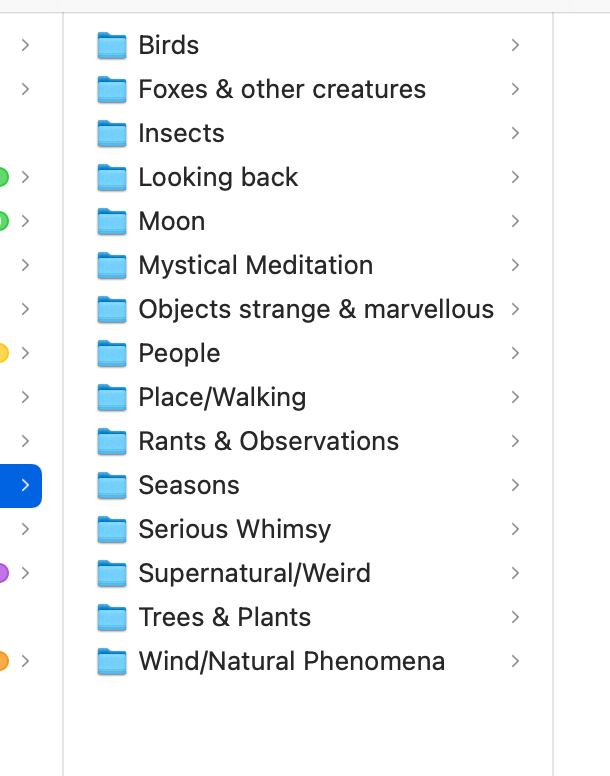Select the Rants & Observations folder name
Image resolution: width=610 pixels, height=776 pixels.
pos(268,441)
